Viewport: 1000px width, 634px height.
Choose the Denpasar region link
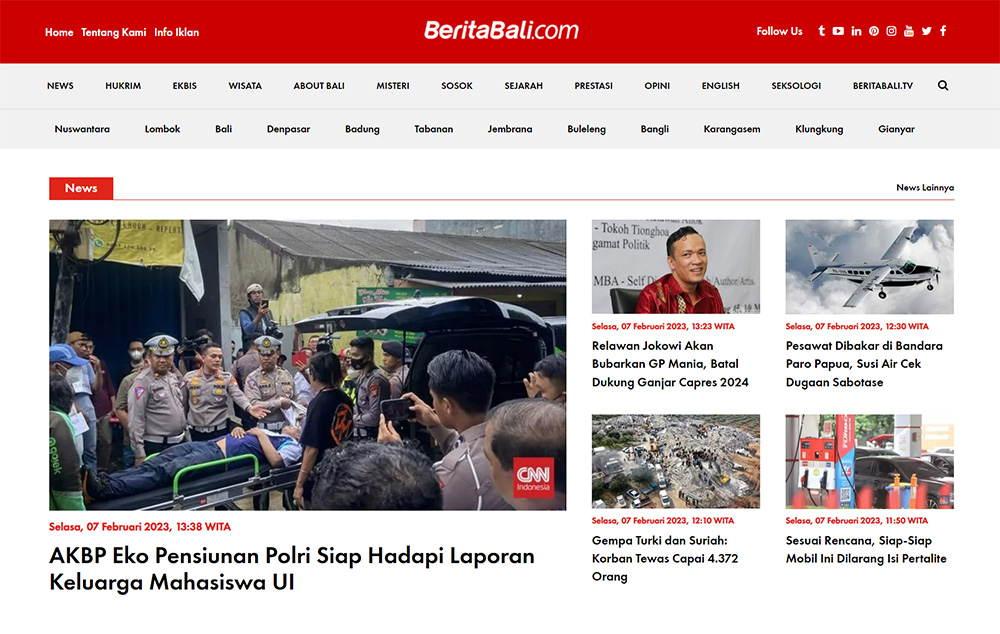(x=288, y=129)
